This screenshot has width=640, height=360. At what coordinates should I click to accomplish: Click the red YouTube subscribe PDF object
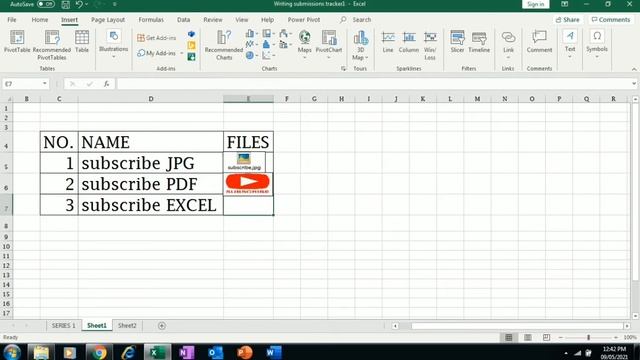coord(247,184)
